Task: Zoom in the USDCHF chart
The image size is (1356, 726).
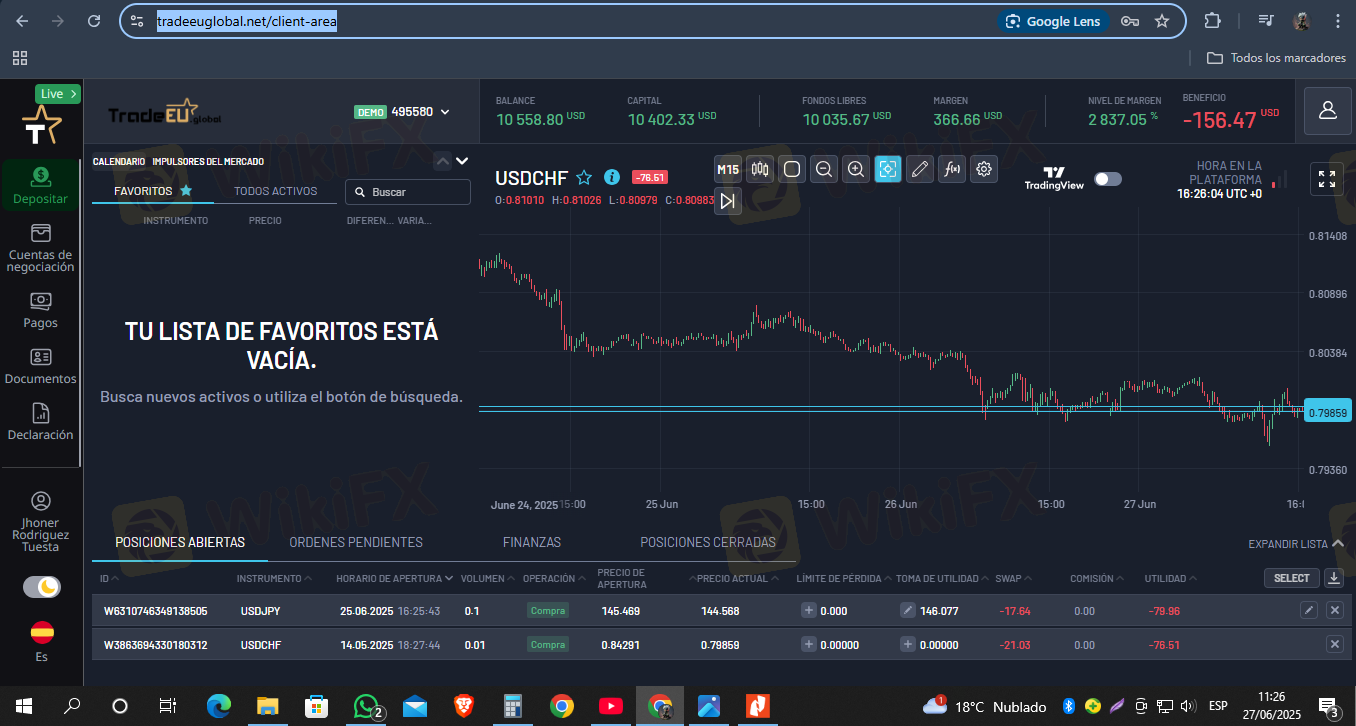Action: click(x=856, y=169)
